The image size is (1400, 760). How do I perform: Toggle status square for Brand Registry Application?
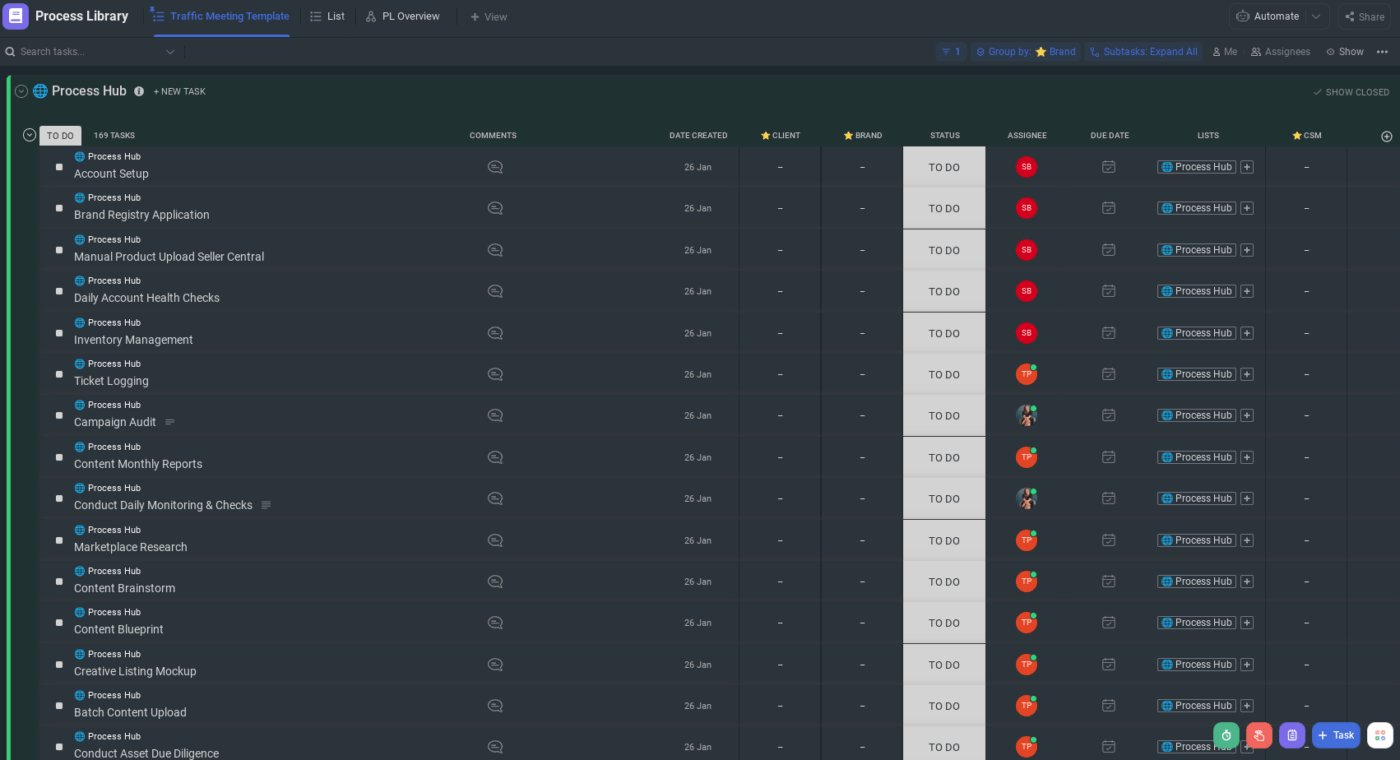pyautogui.click(x=59, y=208)
